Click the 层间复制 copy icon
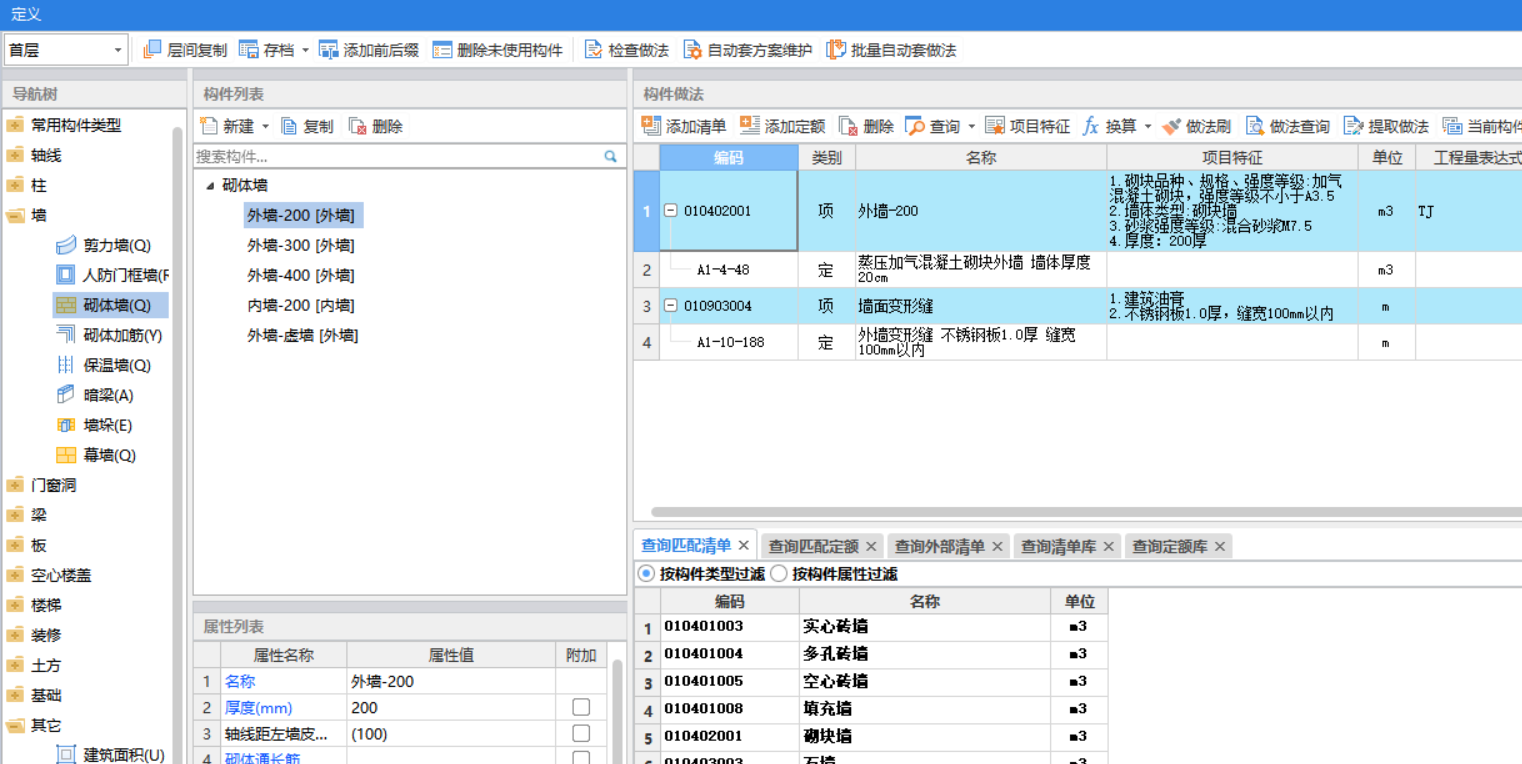 click(153, 49)
